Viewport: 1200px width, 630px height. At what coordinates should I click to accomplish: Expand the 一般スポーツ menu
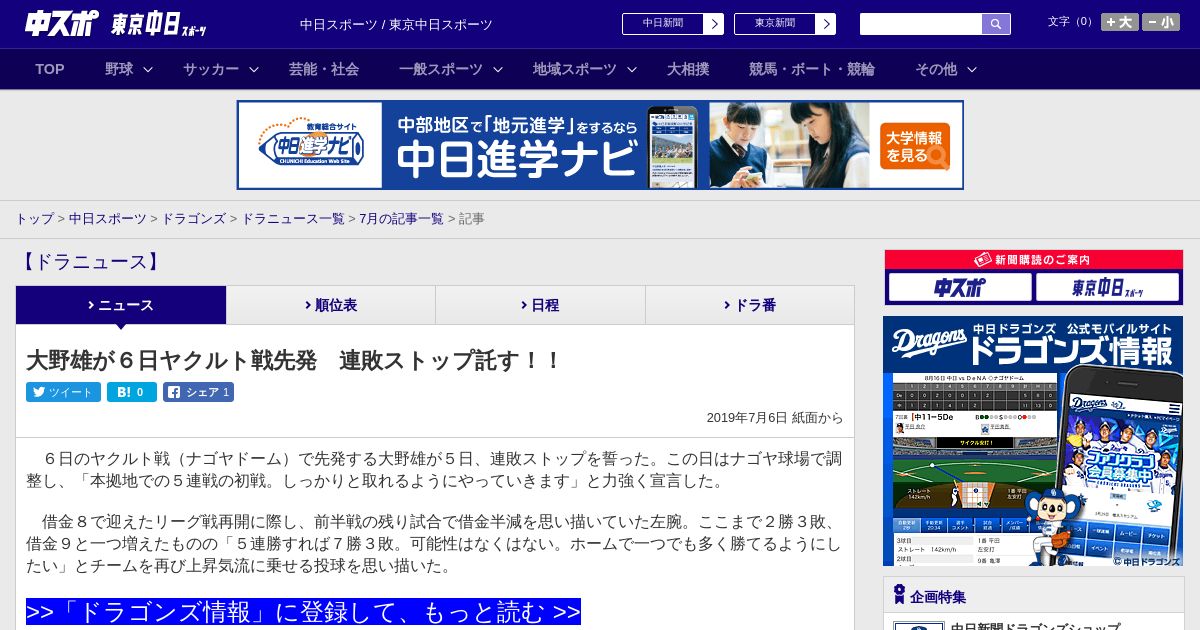click(451, 69)
